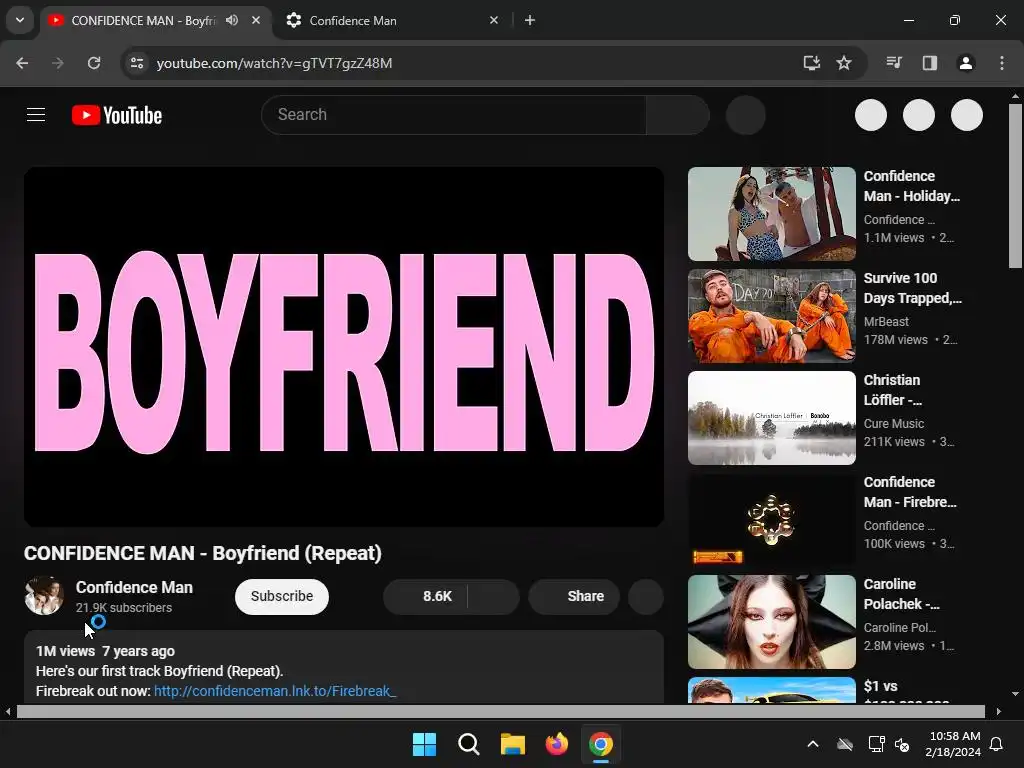The image size is (1024, 768).
Task: Open Confidence Man - Holiday thumbnail
Action: 772,214
